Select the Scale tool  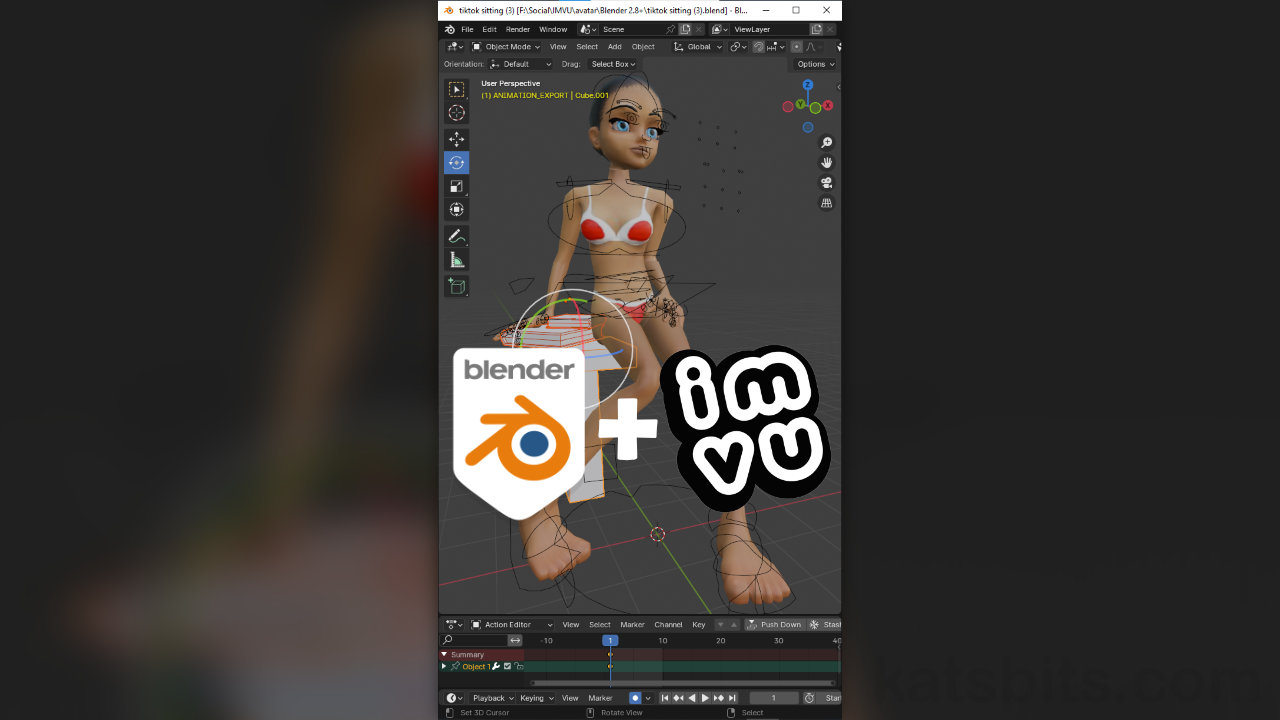coord(456,186)
